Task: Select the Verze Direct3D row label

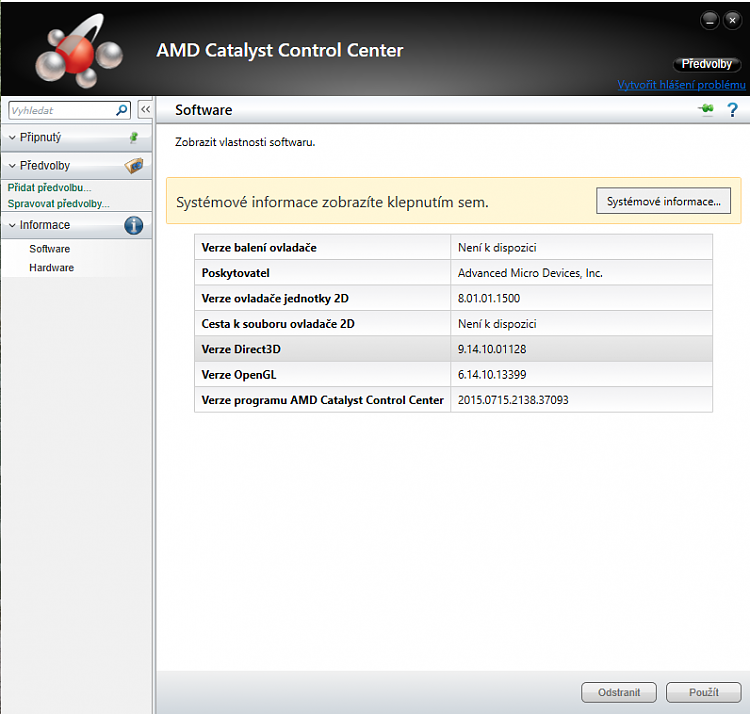Action: click(241, 349)
